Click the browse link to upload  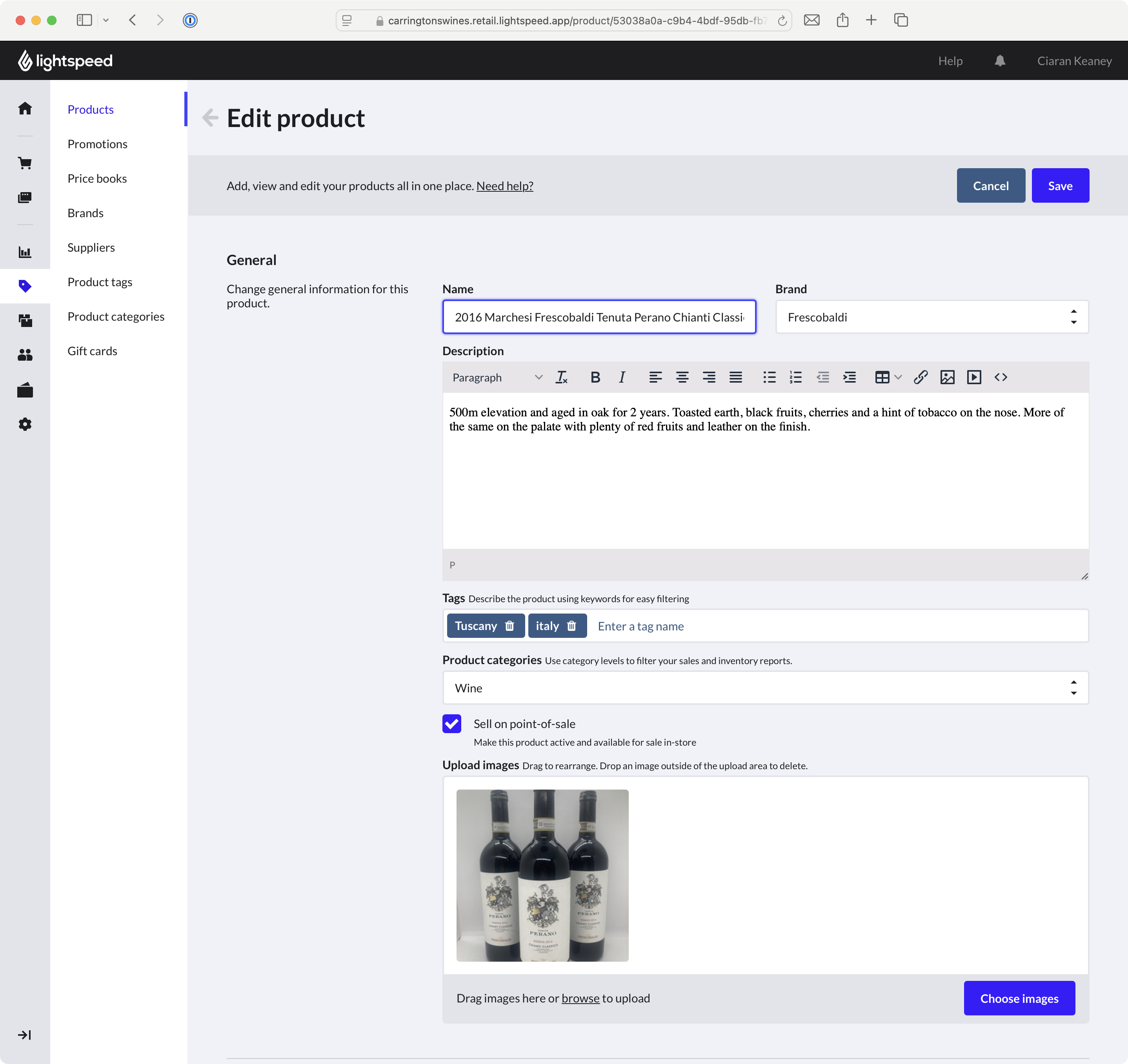580,998
